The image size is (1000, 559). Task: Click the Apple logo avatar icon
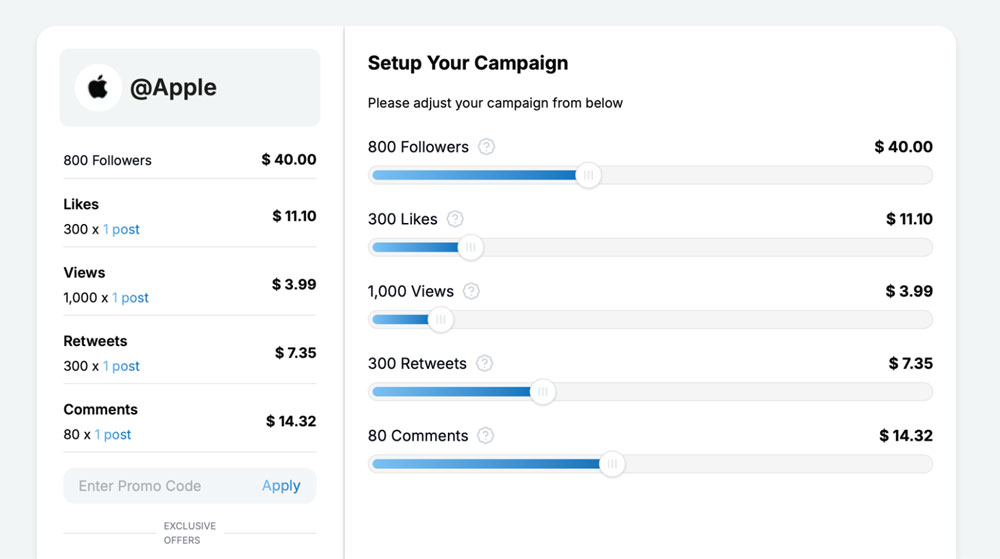[x=98, y=88]
